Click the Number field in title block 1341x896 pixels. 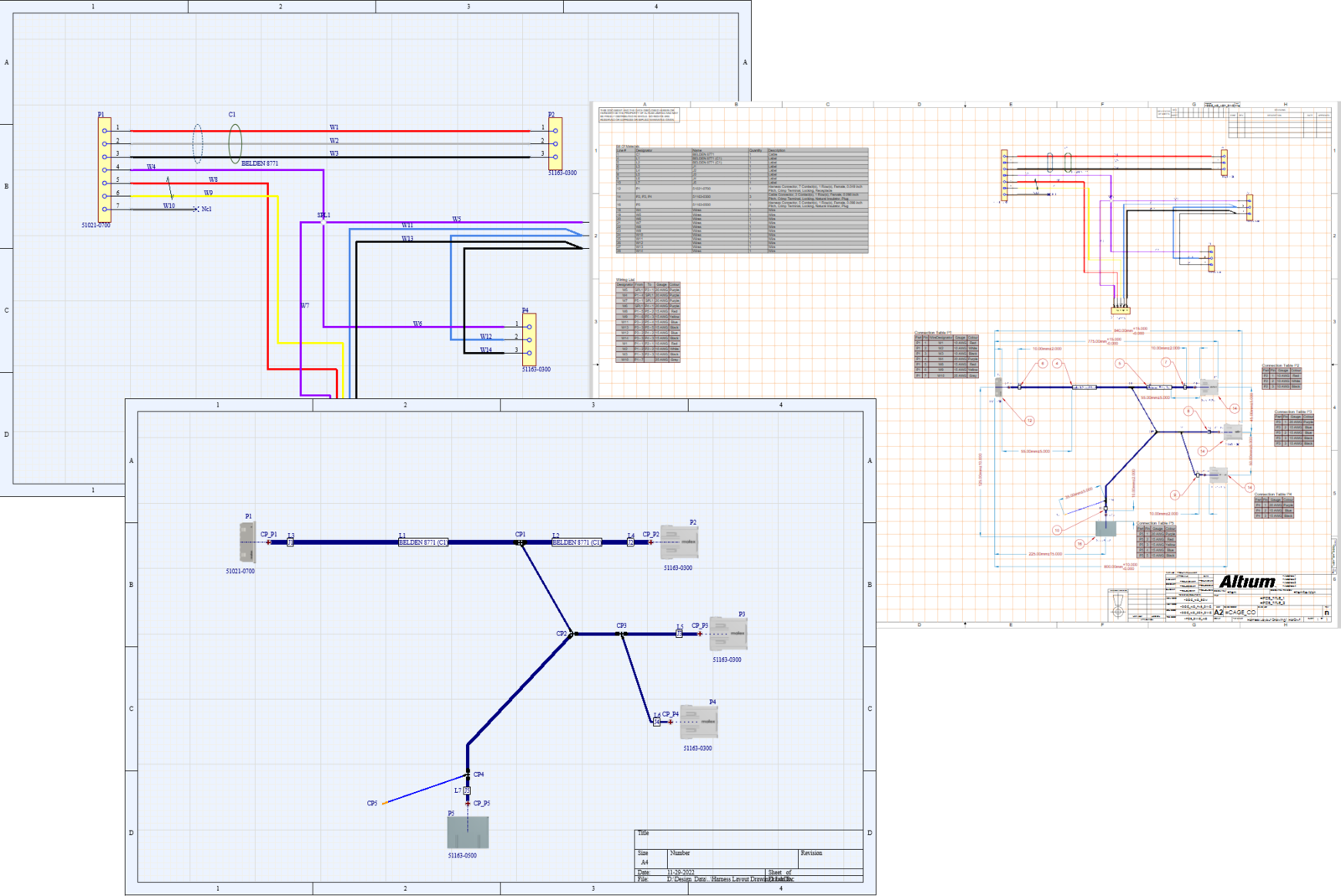(733, 858)
